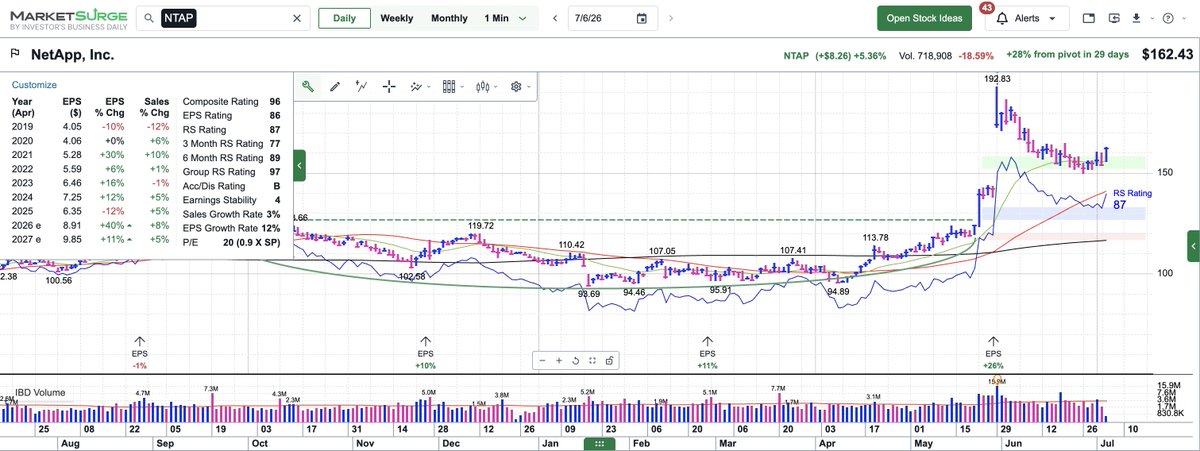Select the wrench chart tool
Screen dimensions: 1200x451
(308, 87)
